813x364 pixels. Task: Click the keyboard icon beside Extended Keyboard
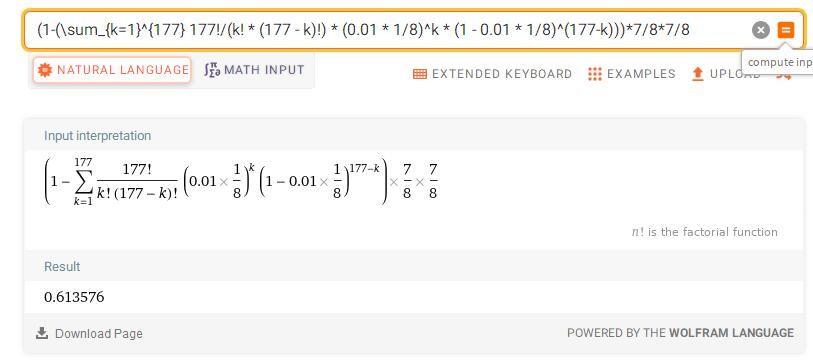420,74
